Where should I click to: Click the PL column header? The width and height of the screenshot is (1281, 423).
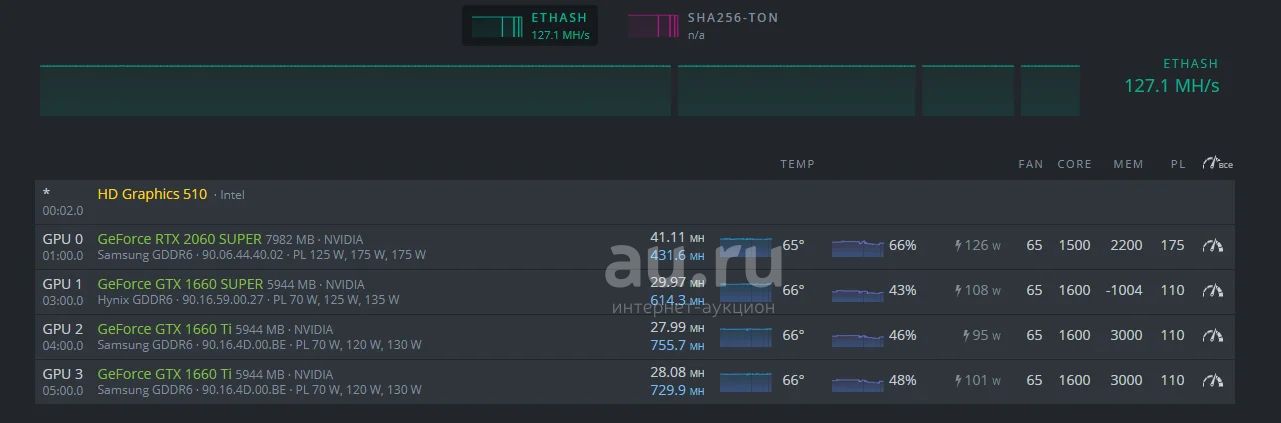click(1178, 164)
